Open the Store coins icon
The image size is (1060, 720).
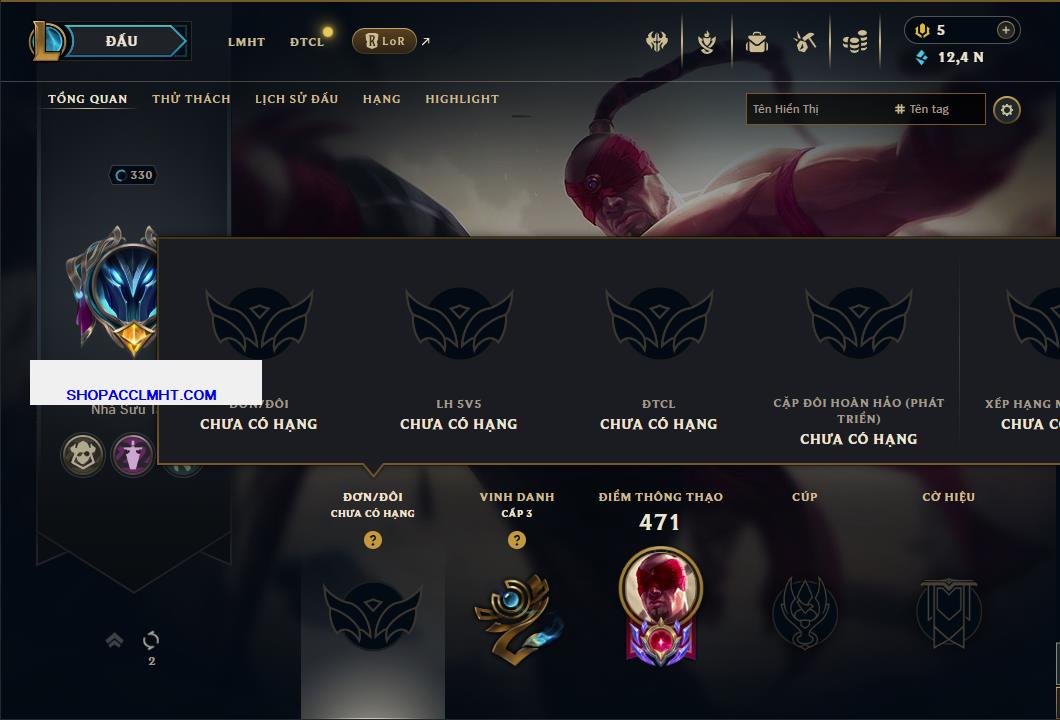tap(855, 43)
